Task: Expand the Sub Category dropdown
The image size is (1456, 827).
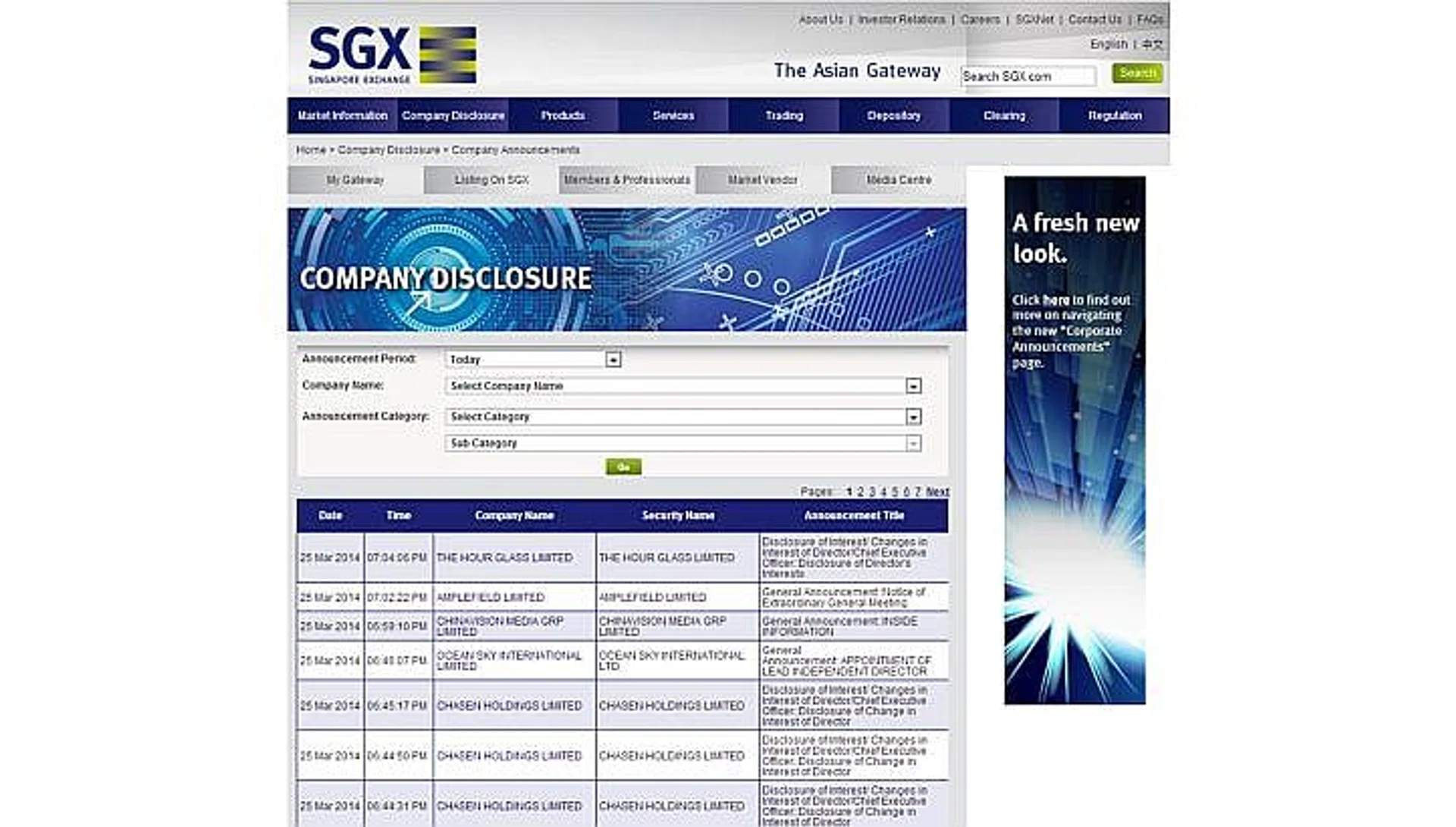Action: tap(912, 443)
